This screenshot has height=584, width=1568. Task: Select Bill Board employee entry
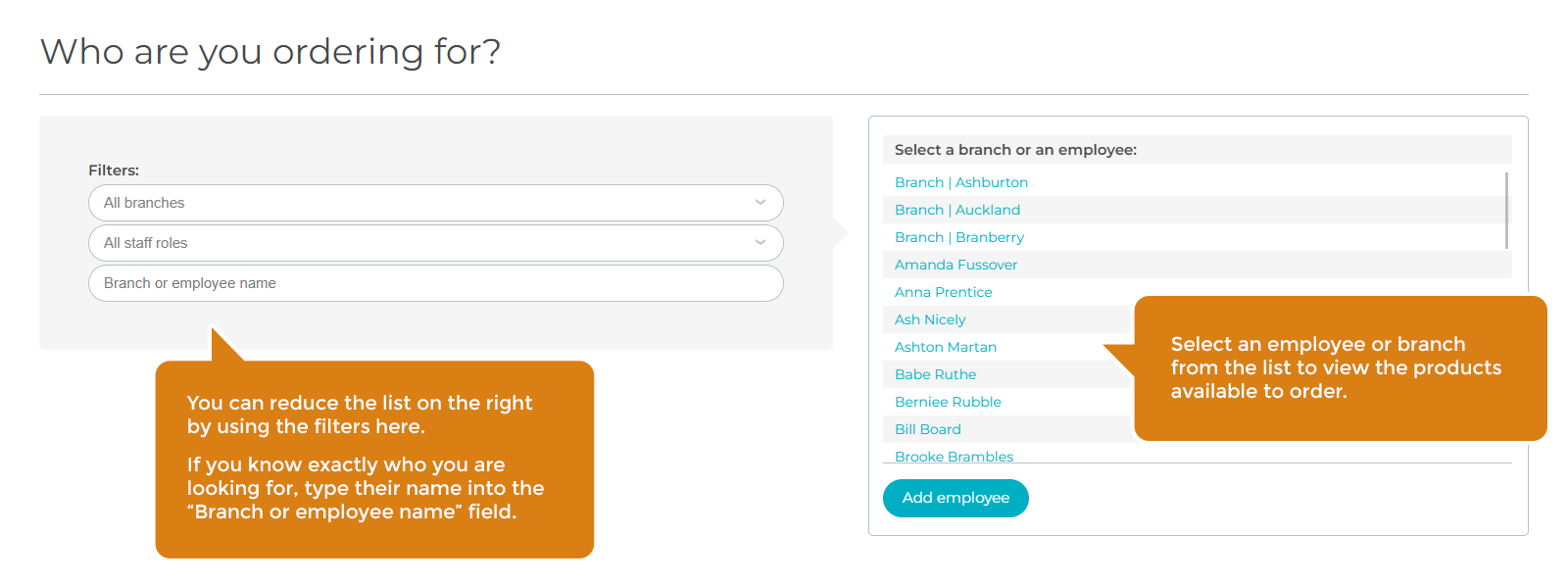927,429
